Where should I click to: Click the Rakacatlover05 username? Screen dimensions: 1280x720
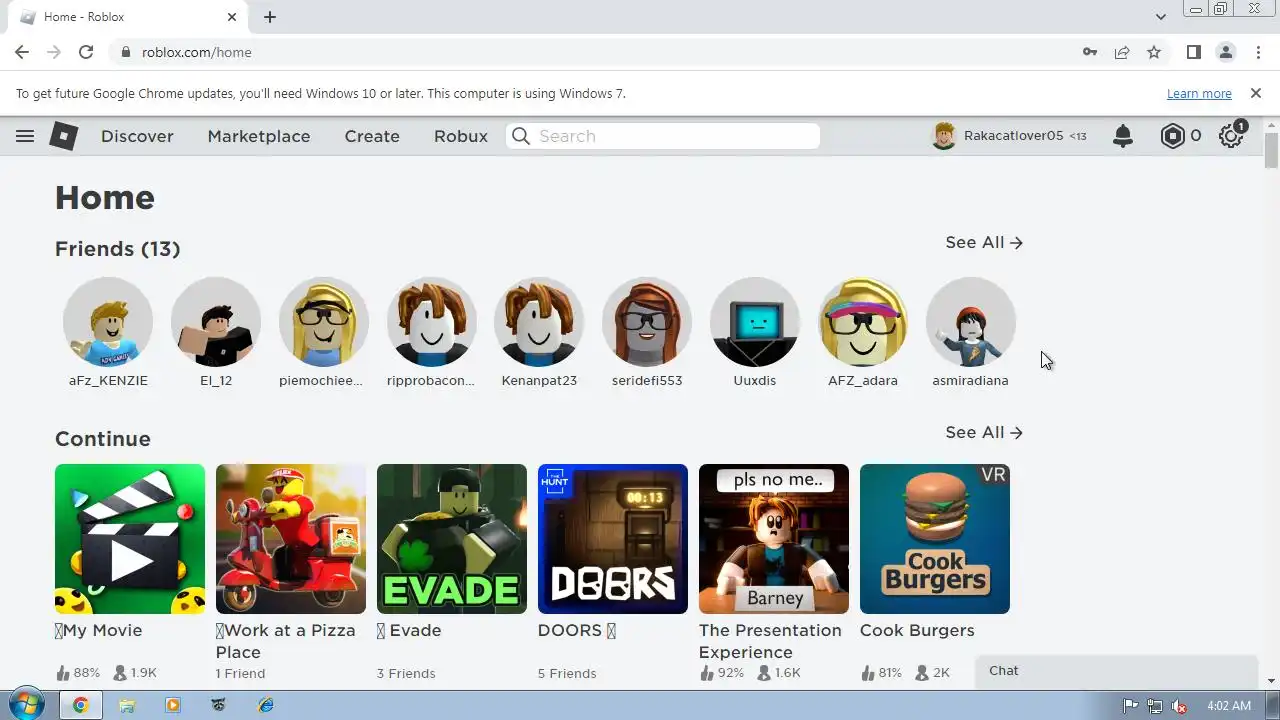(x=1013, y=136)
